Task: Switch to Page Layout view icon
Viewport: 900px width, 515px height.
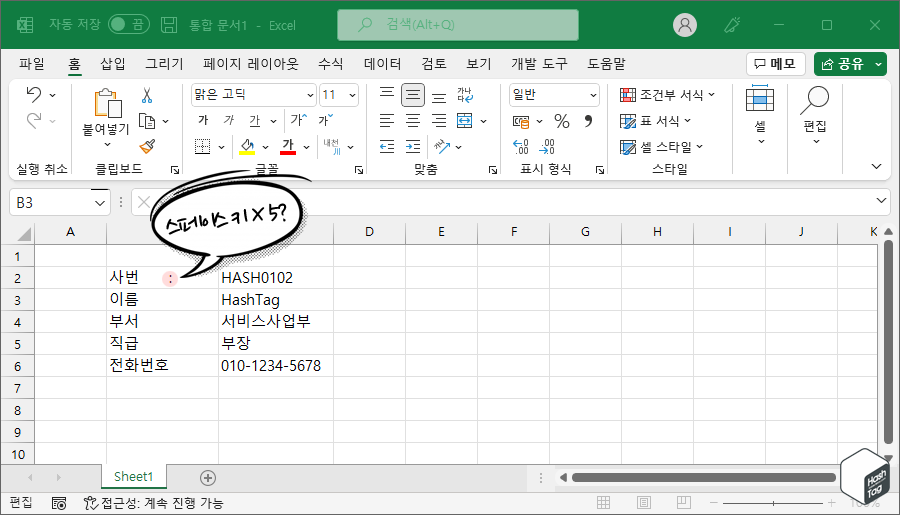Action: click(644, 503)
